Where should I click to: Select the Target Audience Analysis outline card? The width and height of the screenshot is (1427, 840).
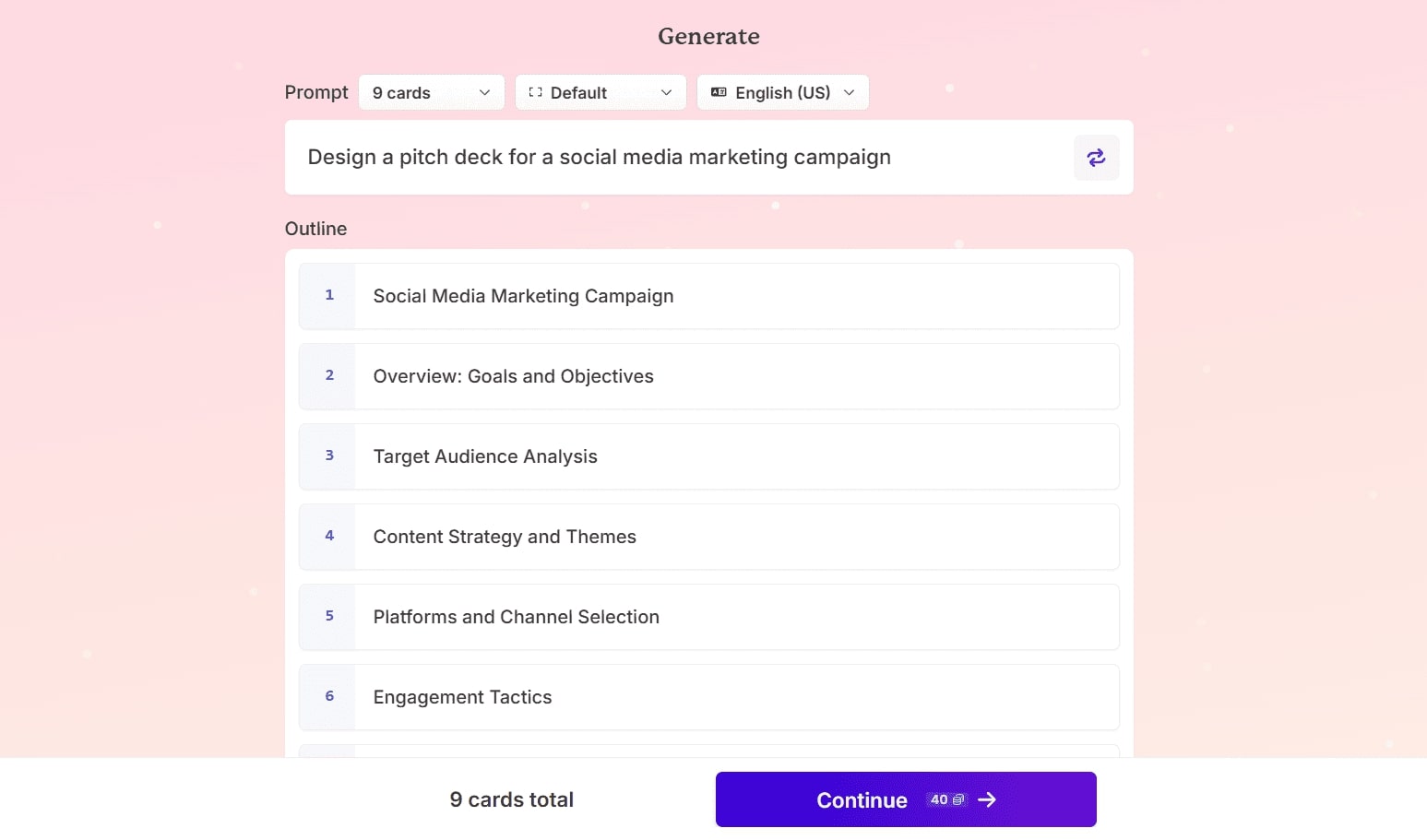(x=485, y=456)
